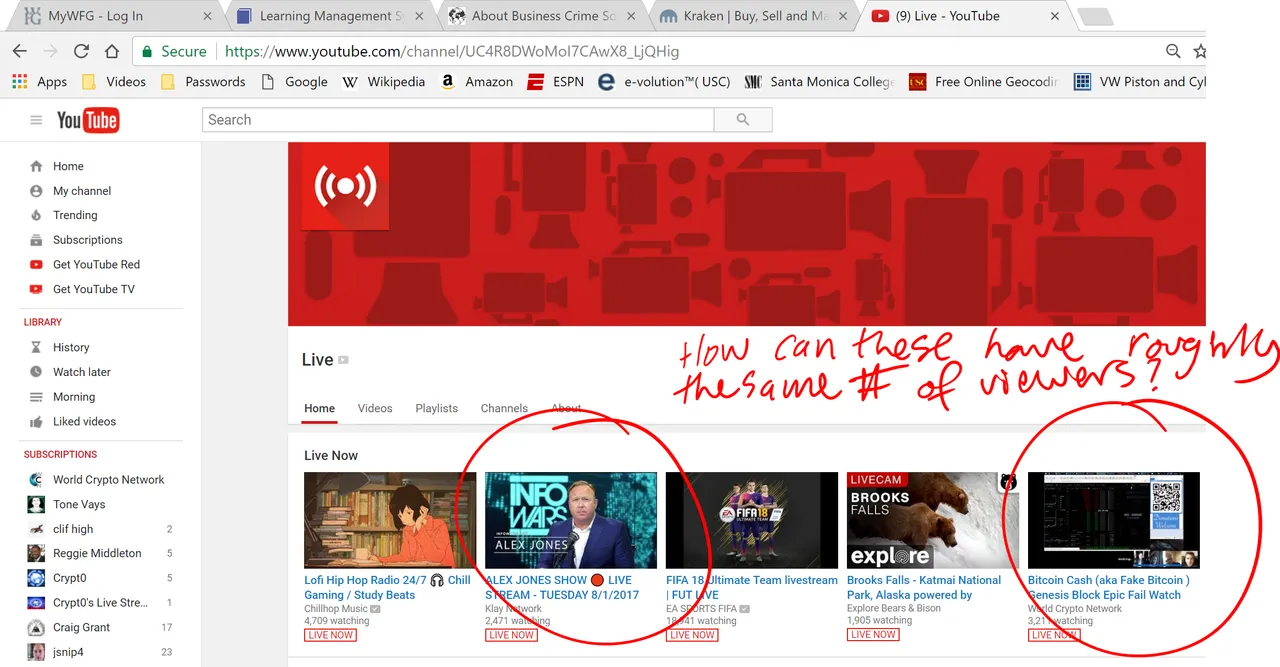Screen dimensions: 1280x667
Task: Click the Live channel avatar icon
Action: pyautogui.click(x=345, y=185)
